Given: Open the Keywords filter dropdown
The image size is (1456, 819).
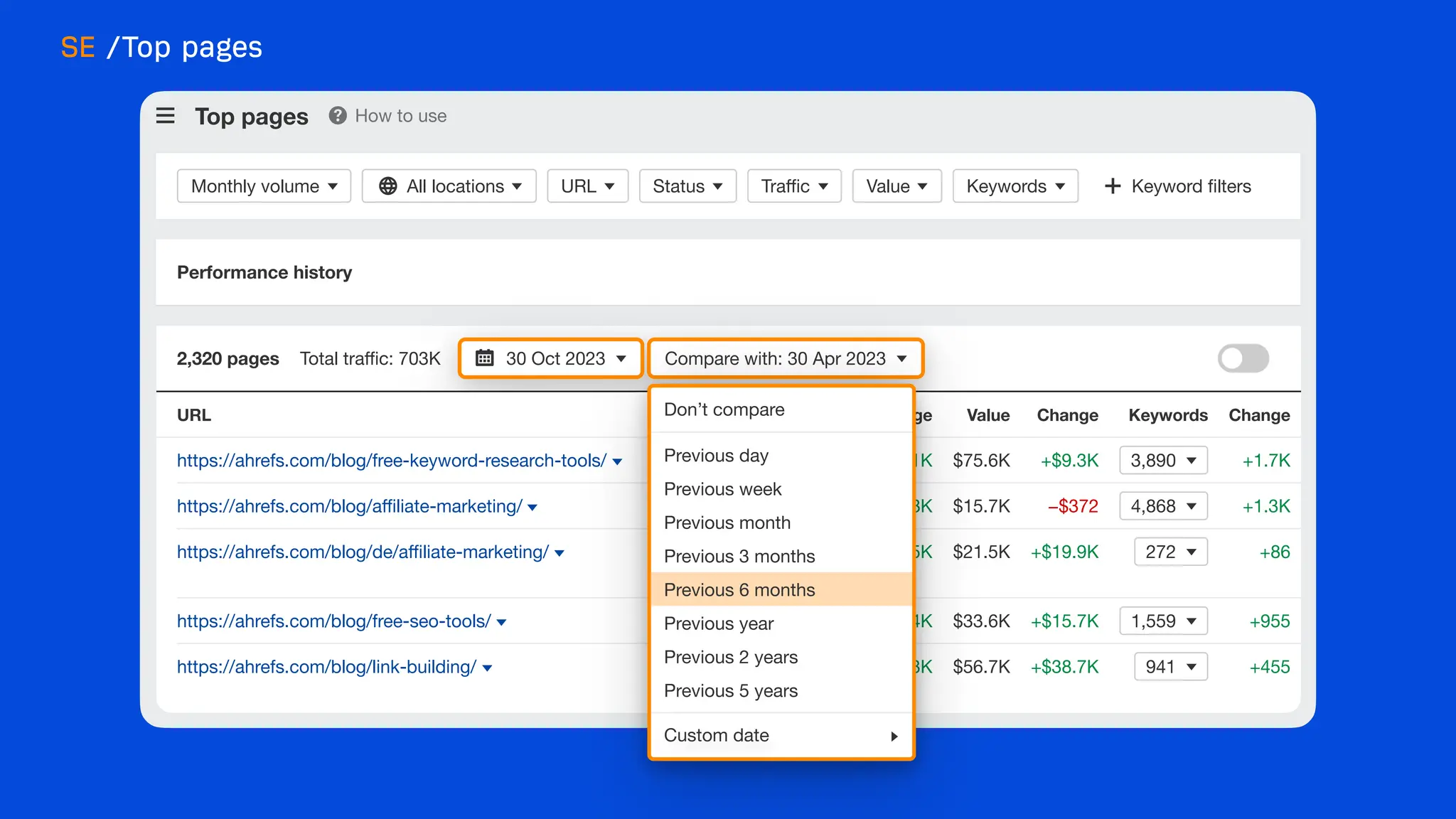Looking at the screenshot, I should (x=1015, y=186).
